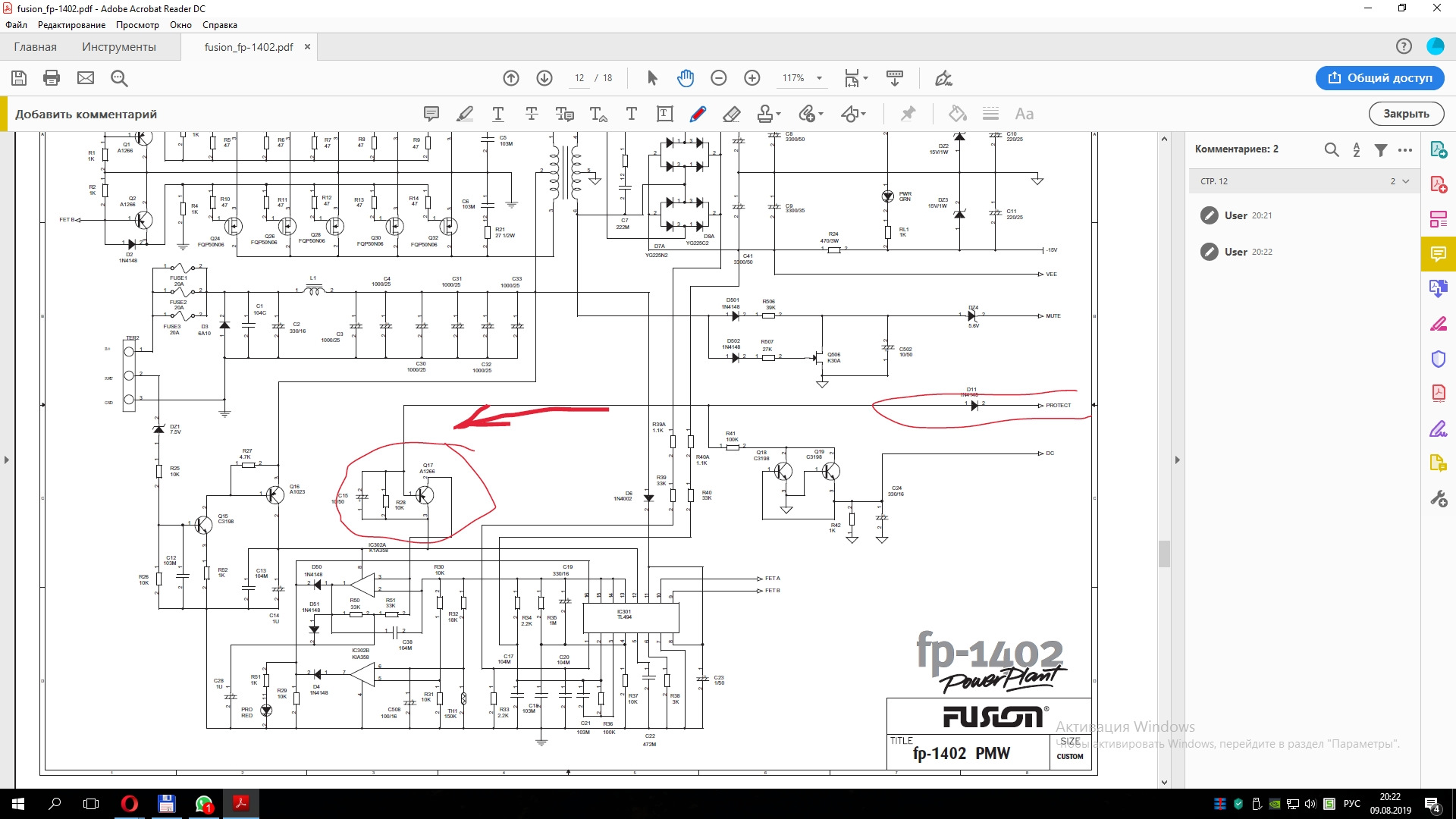Open Opera browser from taskbar

[x=130, y=804]
